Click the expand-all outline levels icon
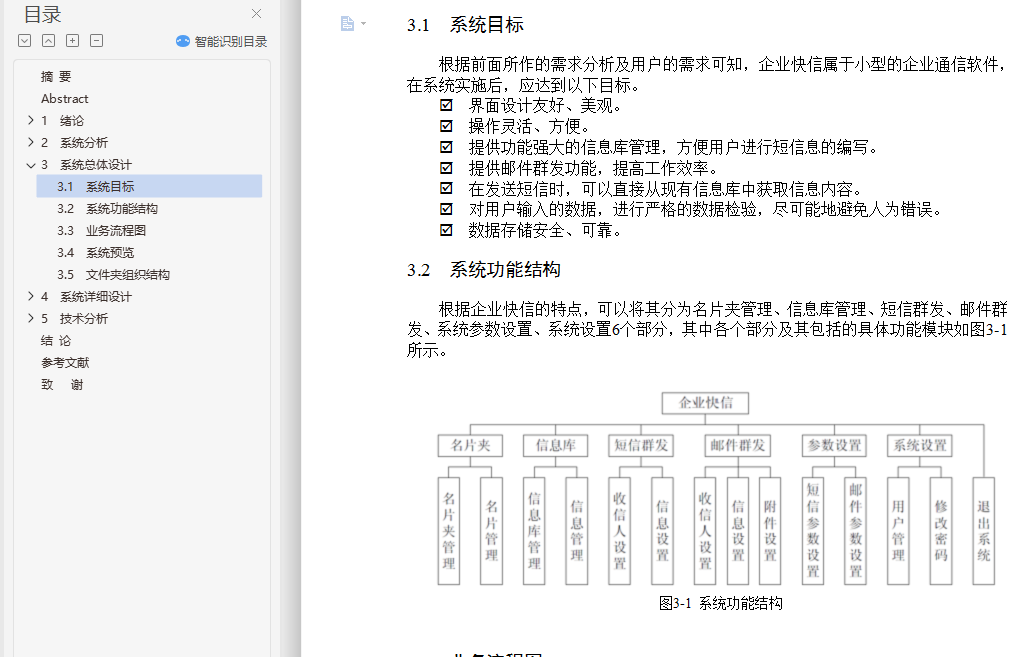The width and height of the screenshot is (1015, 657). [x=25, y=41]
